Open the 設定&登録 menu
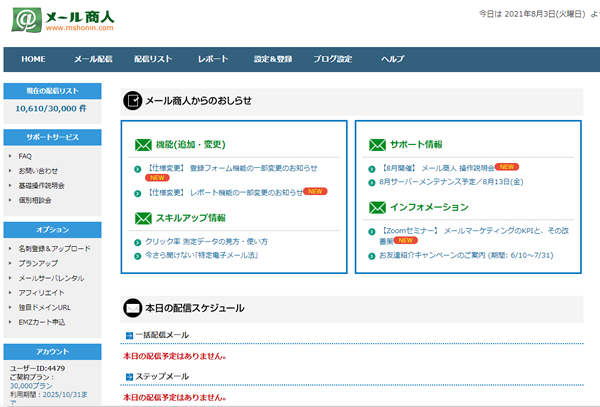 coord(273,59)
